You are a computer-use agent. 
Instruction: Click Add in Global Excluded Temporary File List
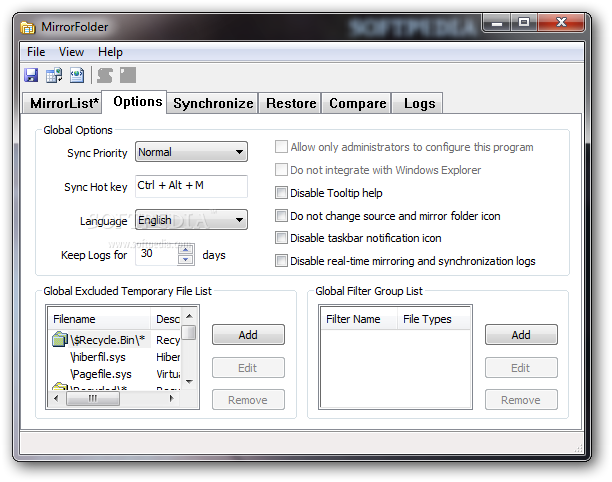[248, 334]
